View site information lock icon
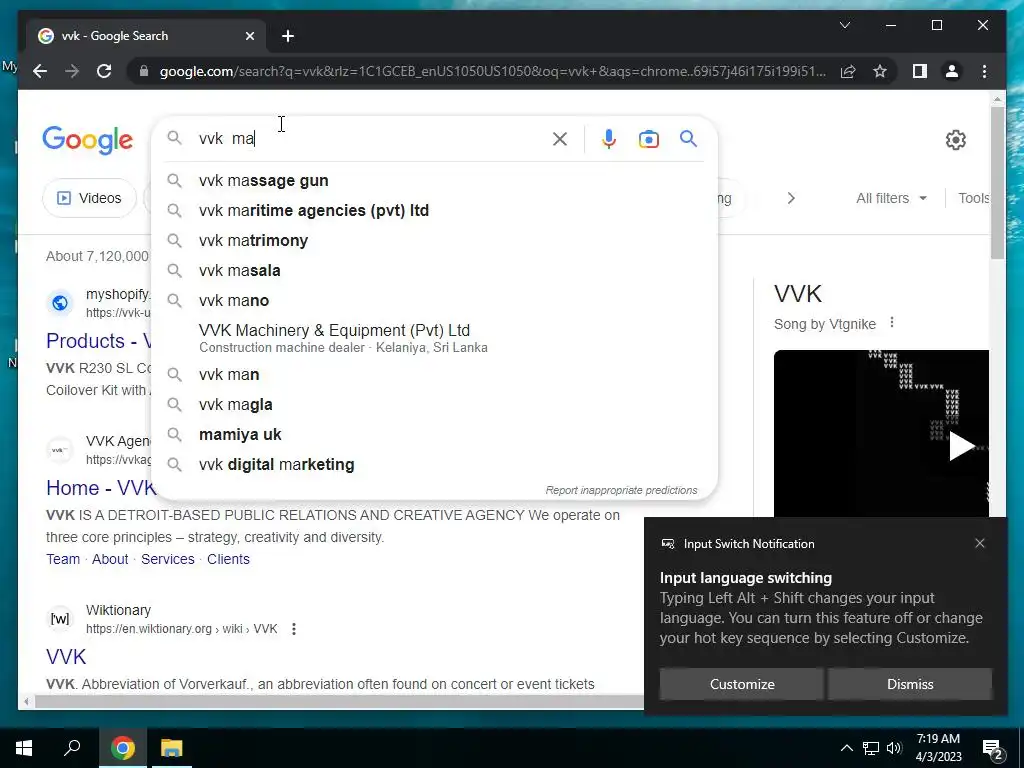 coord(144,71)
